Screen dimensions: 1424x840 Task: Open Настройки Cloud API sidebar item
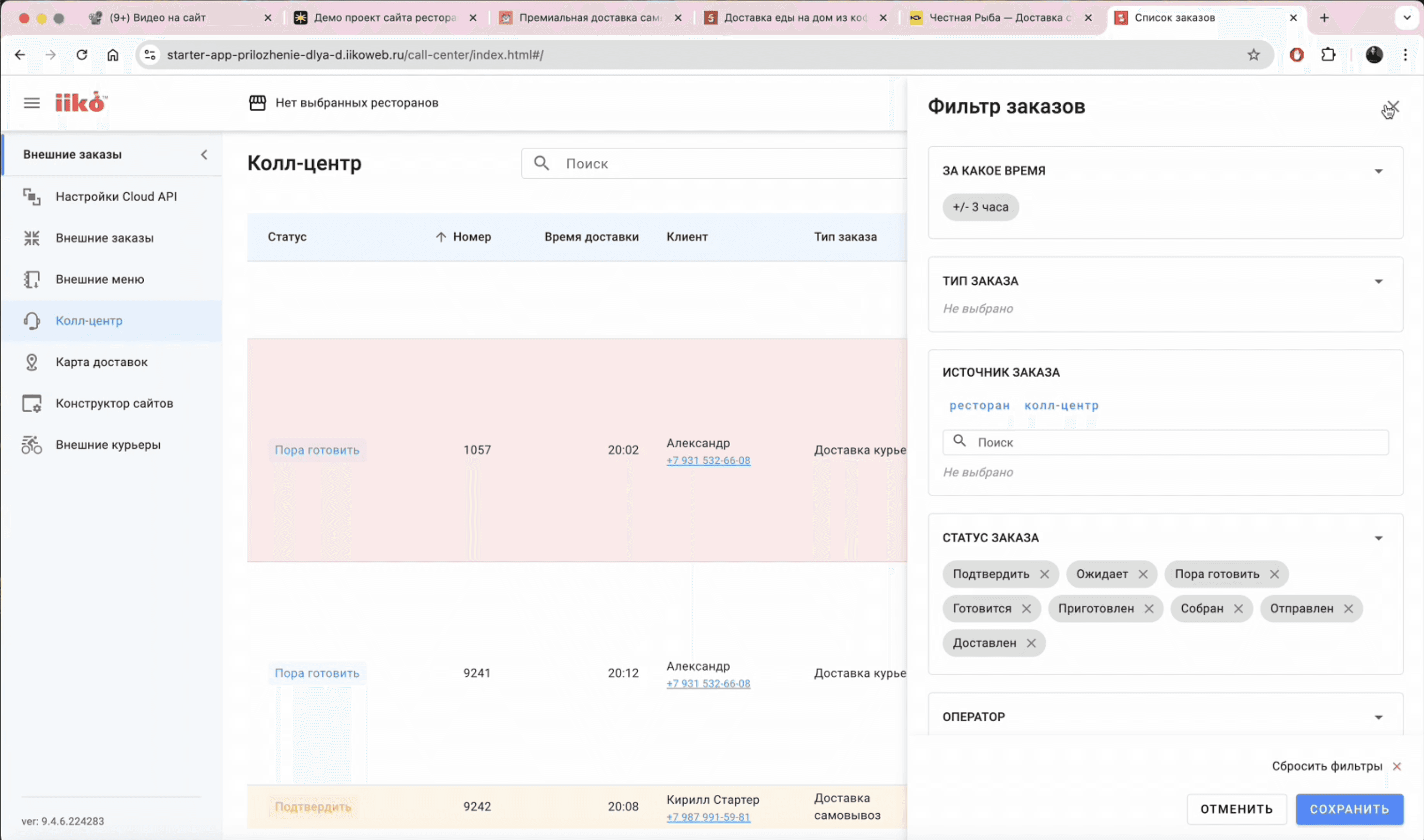(x=116, y=196)
